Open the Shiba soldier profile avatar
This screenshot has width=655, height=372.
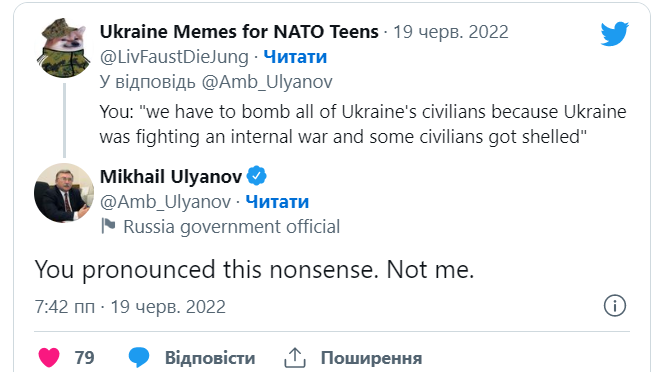pyautogui.click(x=63, y=48)
